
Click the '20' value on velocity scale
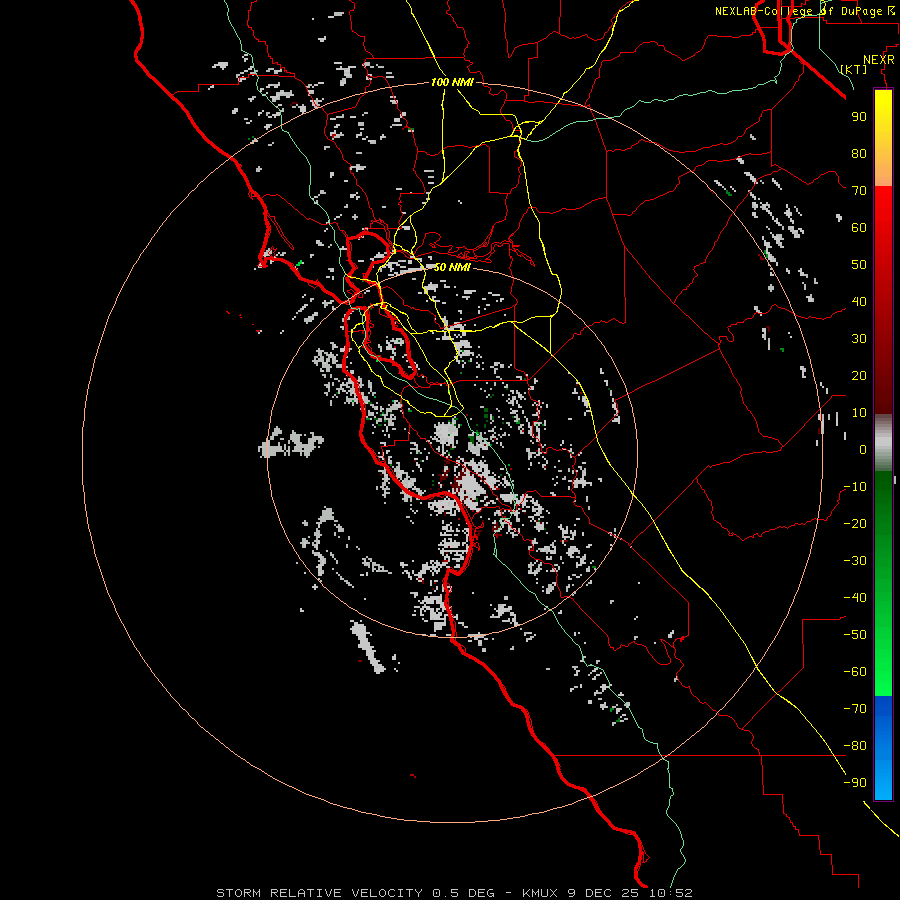click(859, 375)
